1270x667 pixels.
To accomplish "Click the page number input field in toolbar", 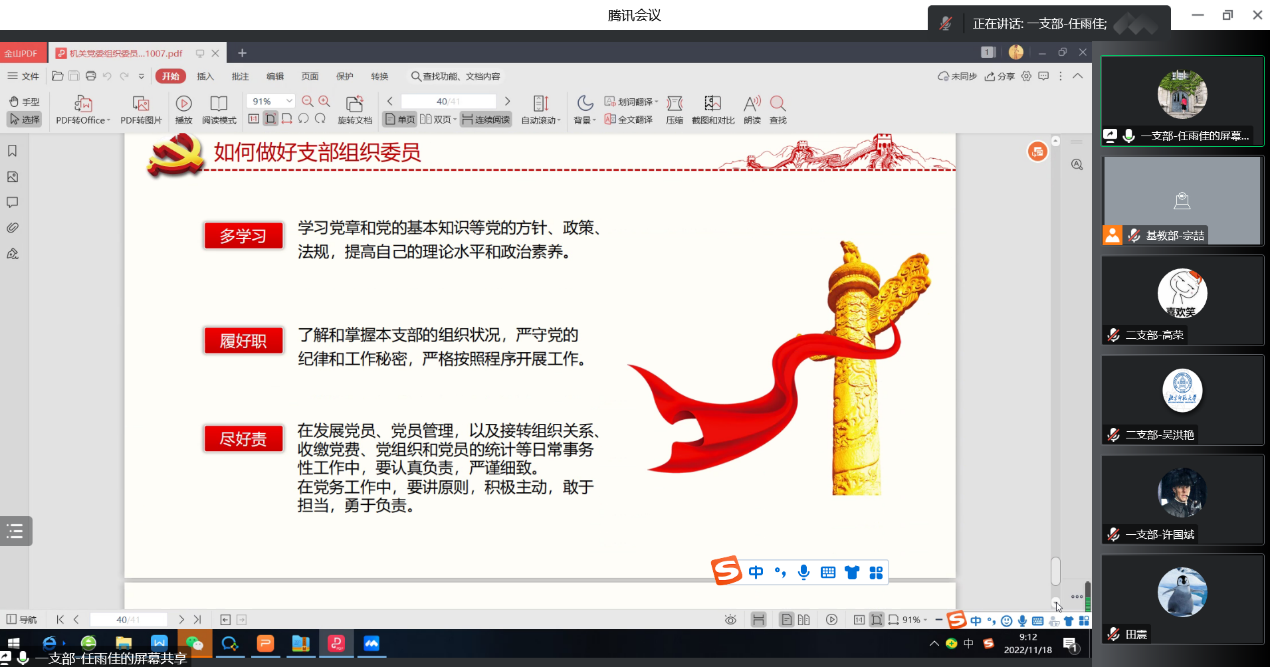I will pyautogui.click(x=448, y=101).
